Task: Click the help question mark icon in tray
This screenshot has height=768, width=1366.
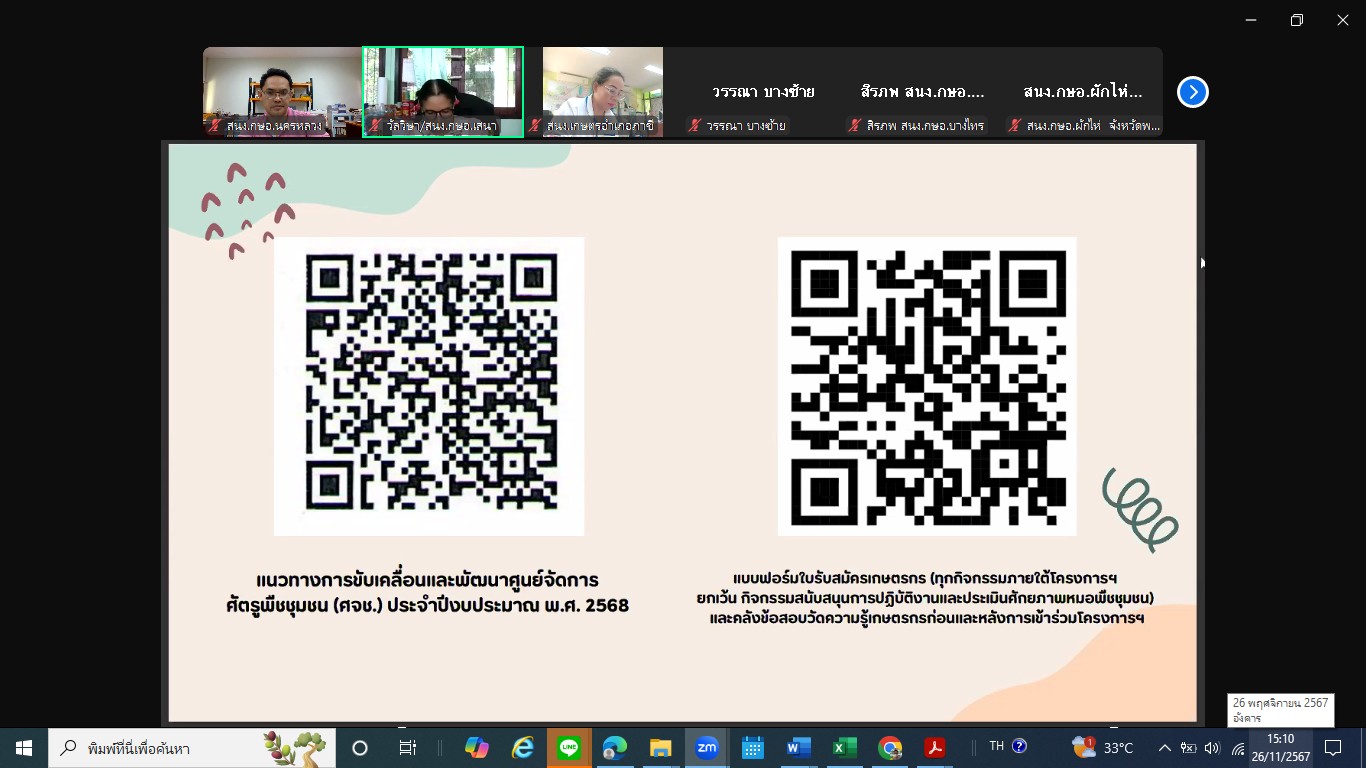Action: 1019,746
